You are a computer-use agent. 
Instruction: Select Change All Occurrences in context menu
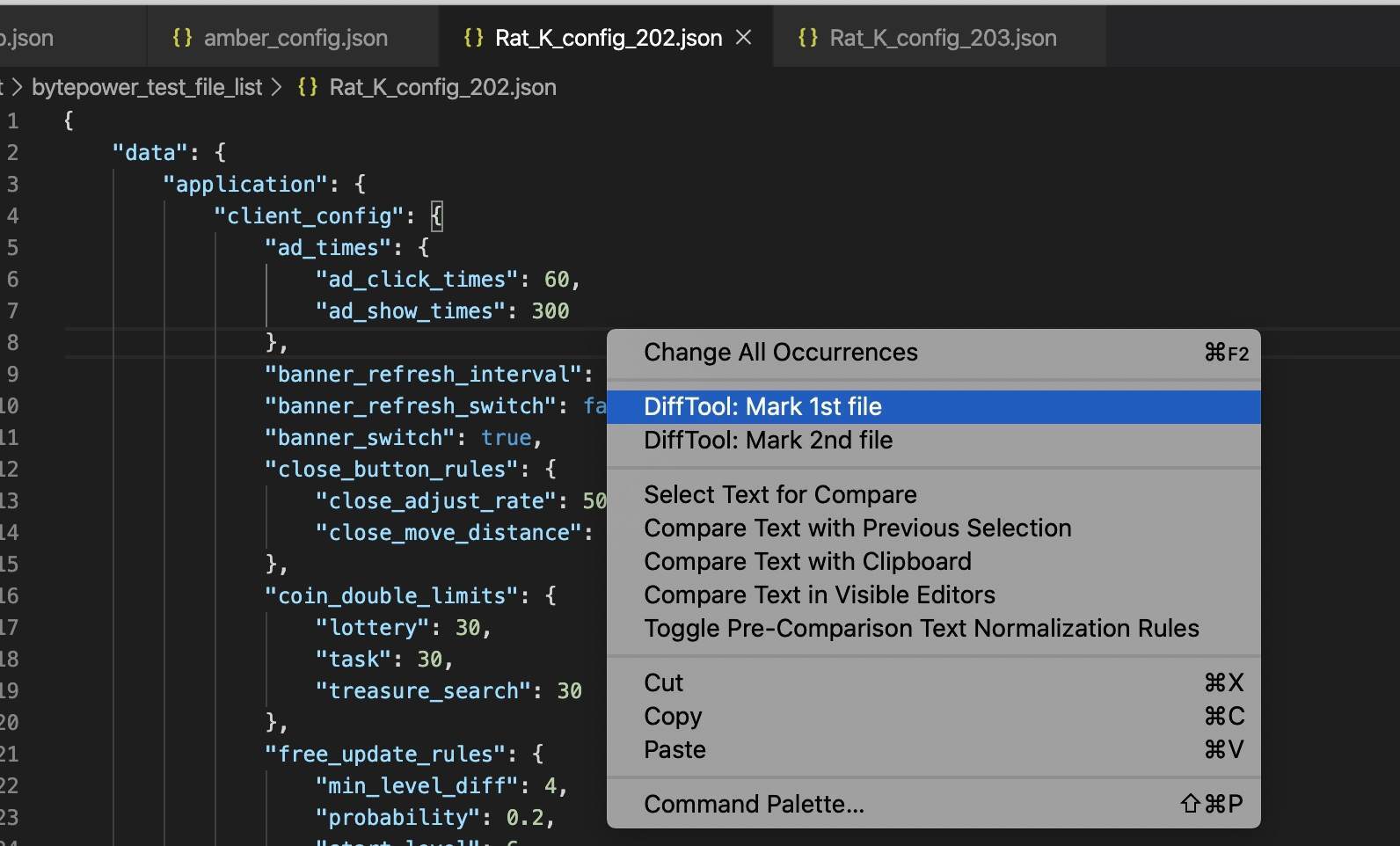point(933,353)
